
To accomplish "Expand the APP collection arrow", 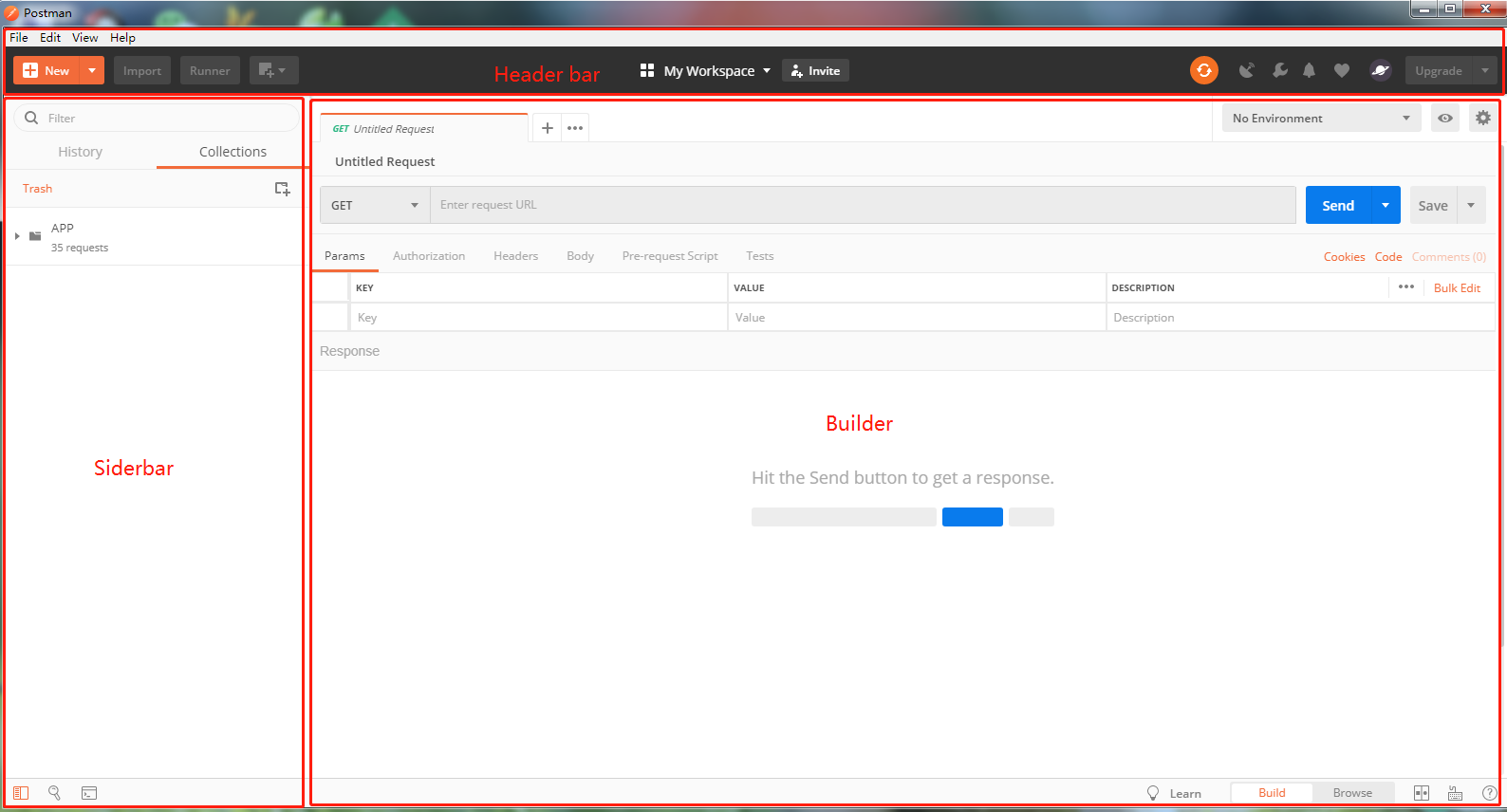I will click(x=17, y=236).
